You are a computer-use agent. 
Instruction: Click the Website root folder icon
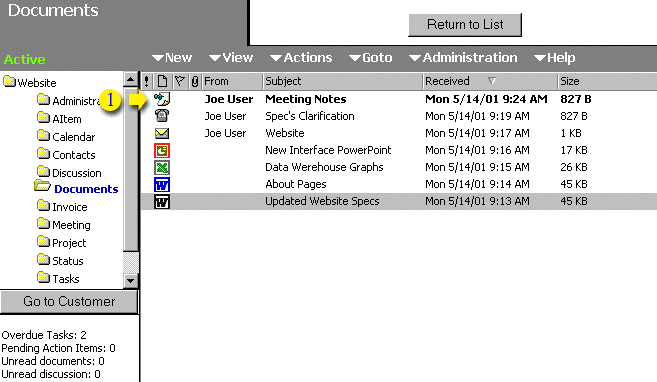tap(9, 81)
